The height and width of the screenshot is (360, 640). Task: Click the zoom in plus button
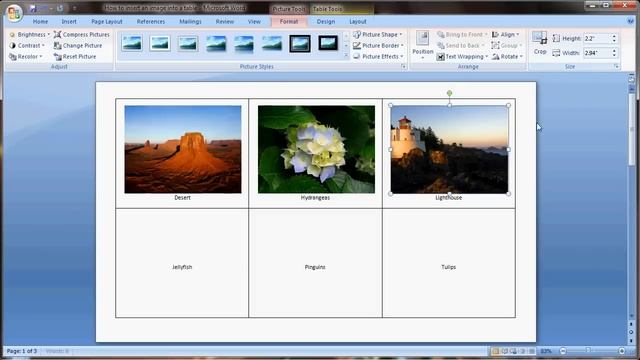[x=622, y=351]
